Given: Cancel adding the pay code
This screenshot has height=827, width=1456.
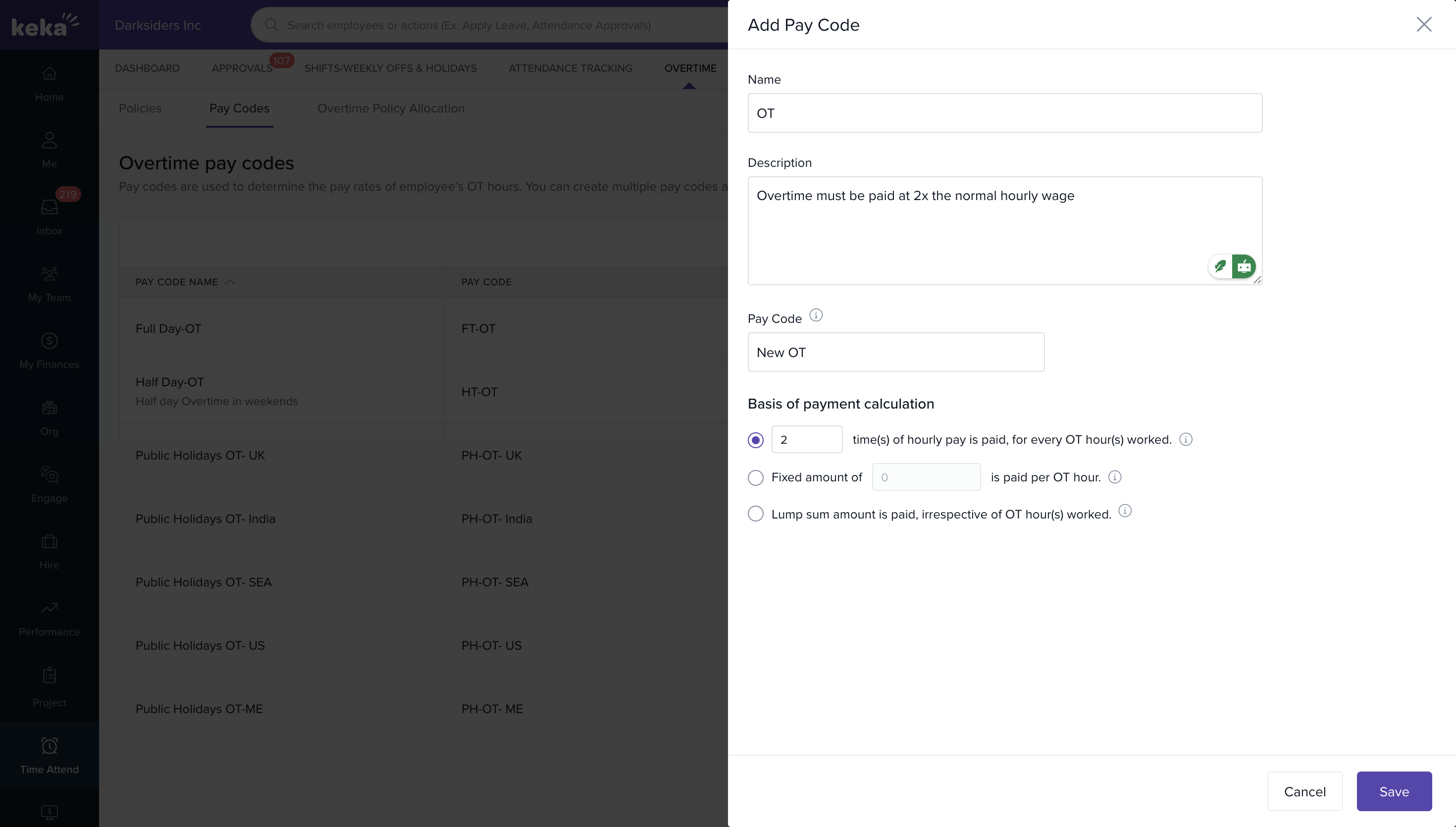Looking at the screenshot, I should [x=1304, y=791].
